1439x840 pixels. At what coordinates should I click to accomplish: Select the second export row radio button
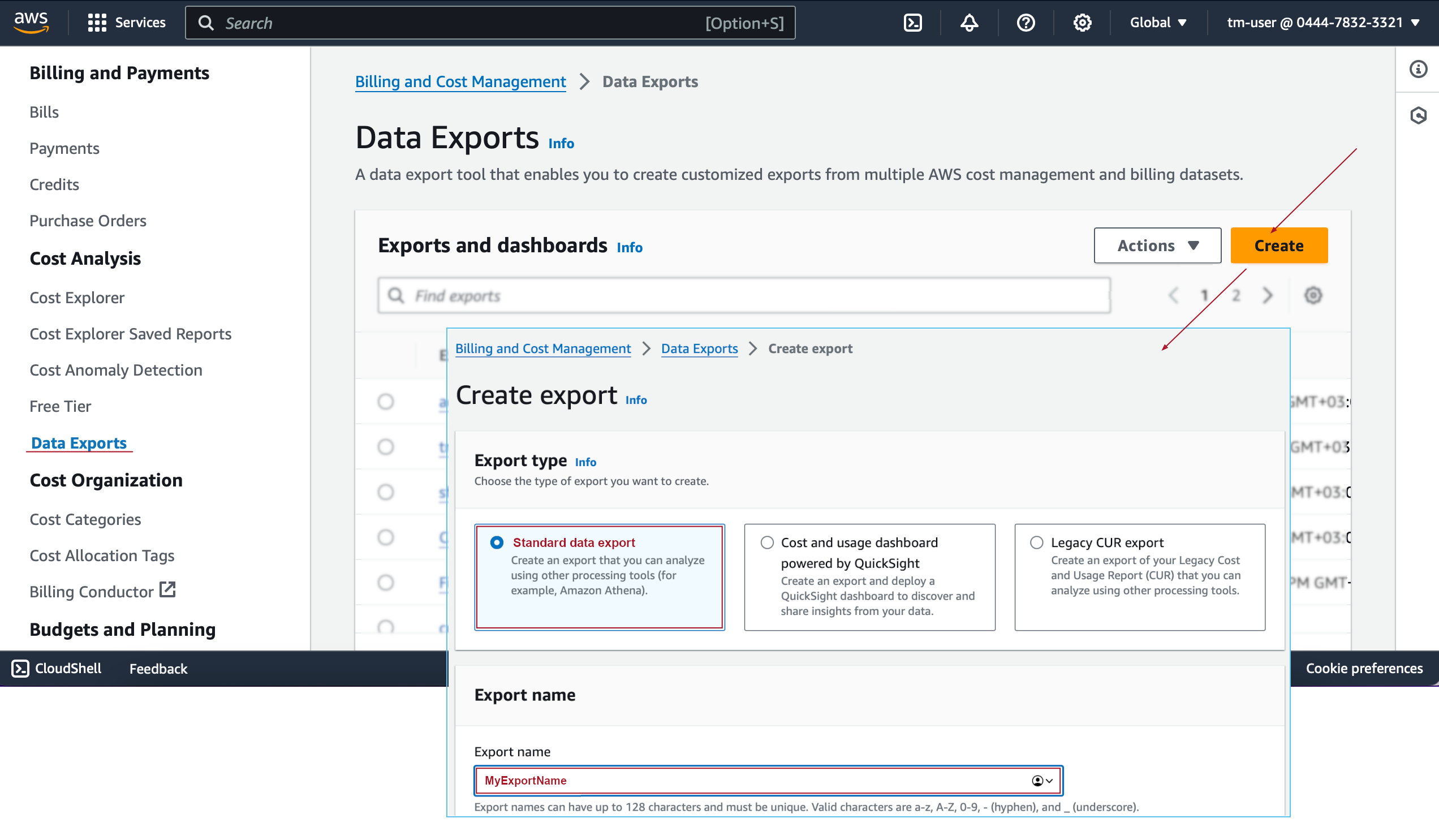tap(386, 446)
